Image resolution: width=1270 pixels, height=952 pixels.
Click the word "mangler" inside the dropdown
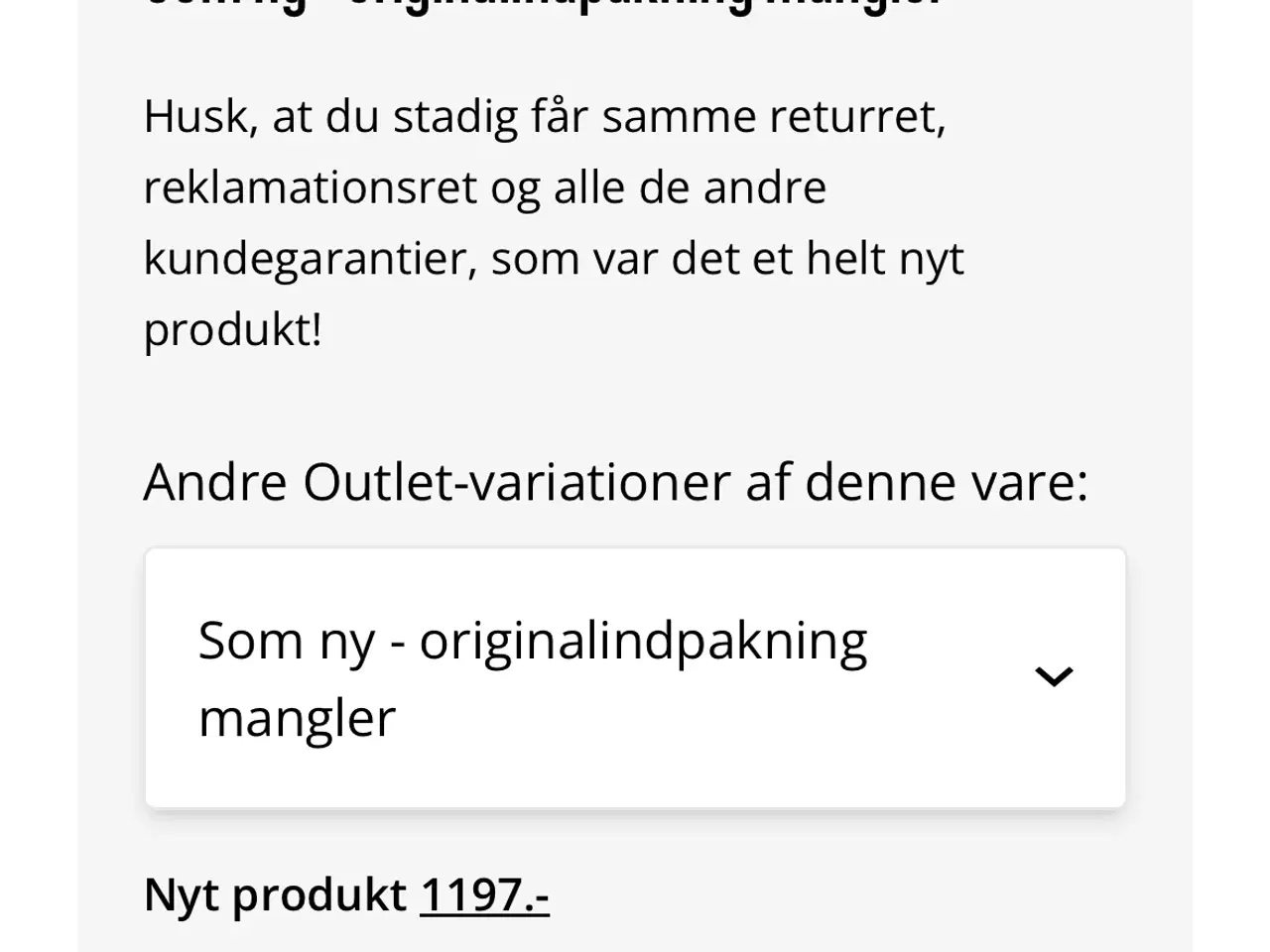point(297,718)
